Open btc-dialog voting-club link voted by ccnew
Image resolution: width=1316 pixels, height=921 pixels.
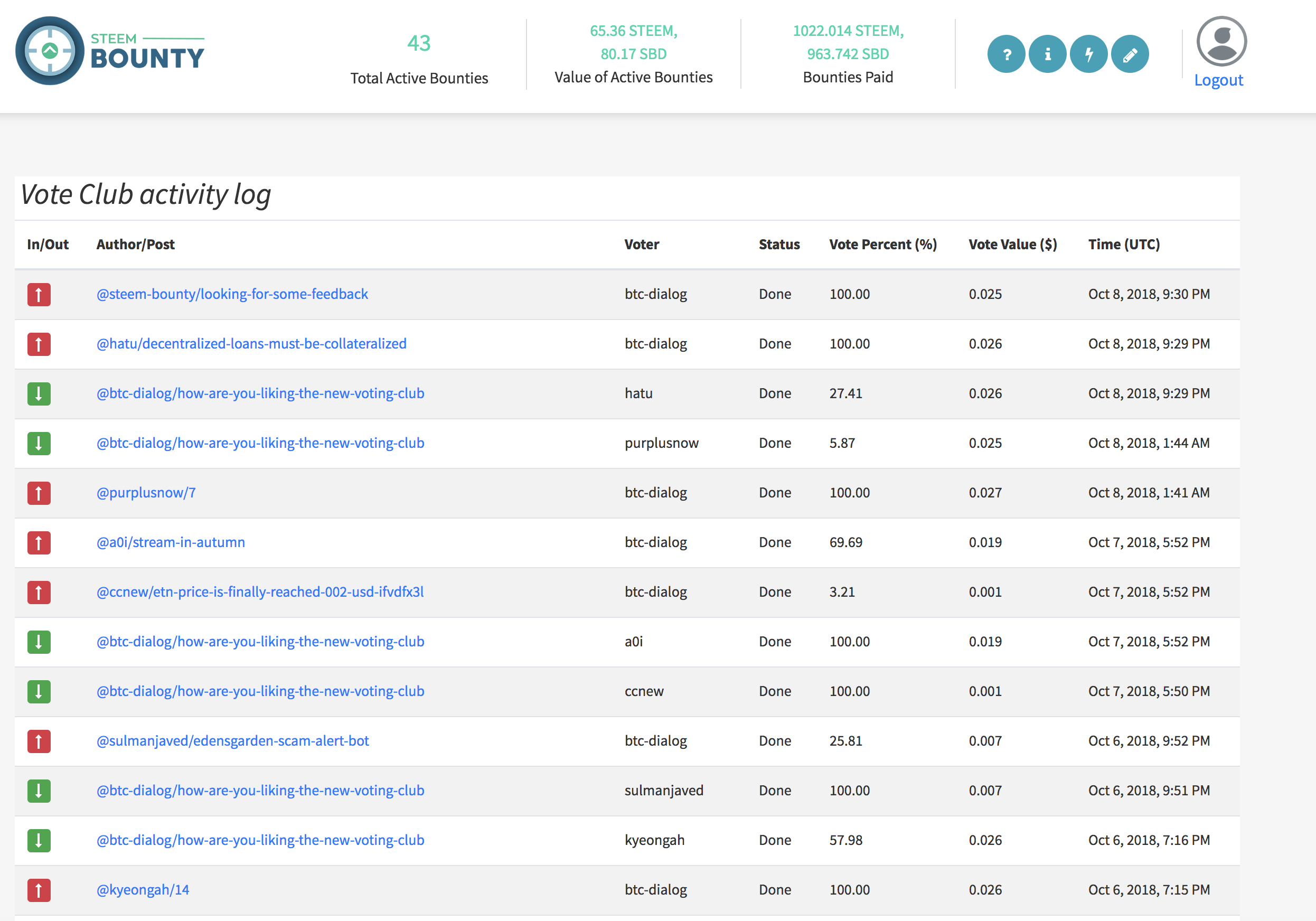pos(260,691)
